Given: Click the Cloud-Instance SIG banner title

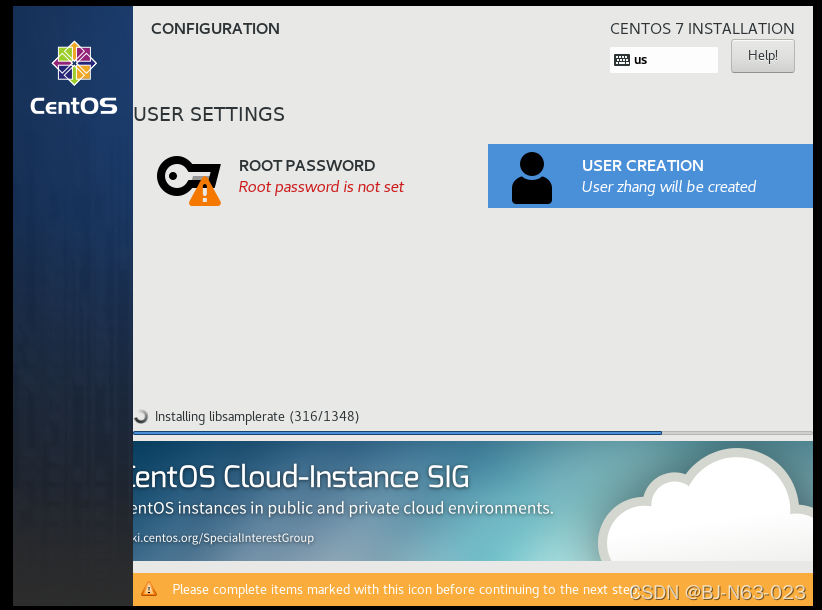Looking at the screenshot, I should coord(301,476).
